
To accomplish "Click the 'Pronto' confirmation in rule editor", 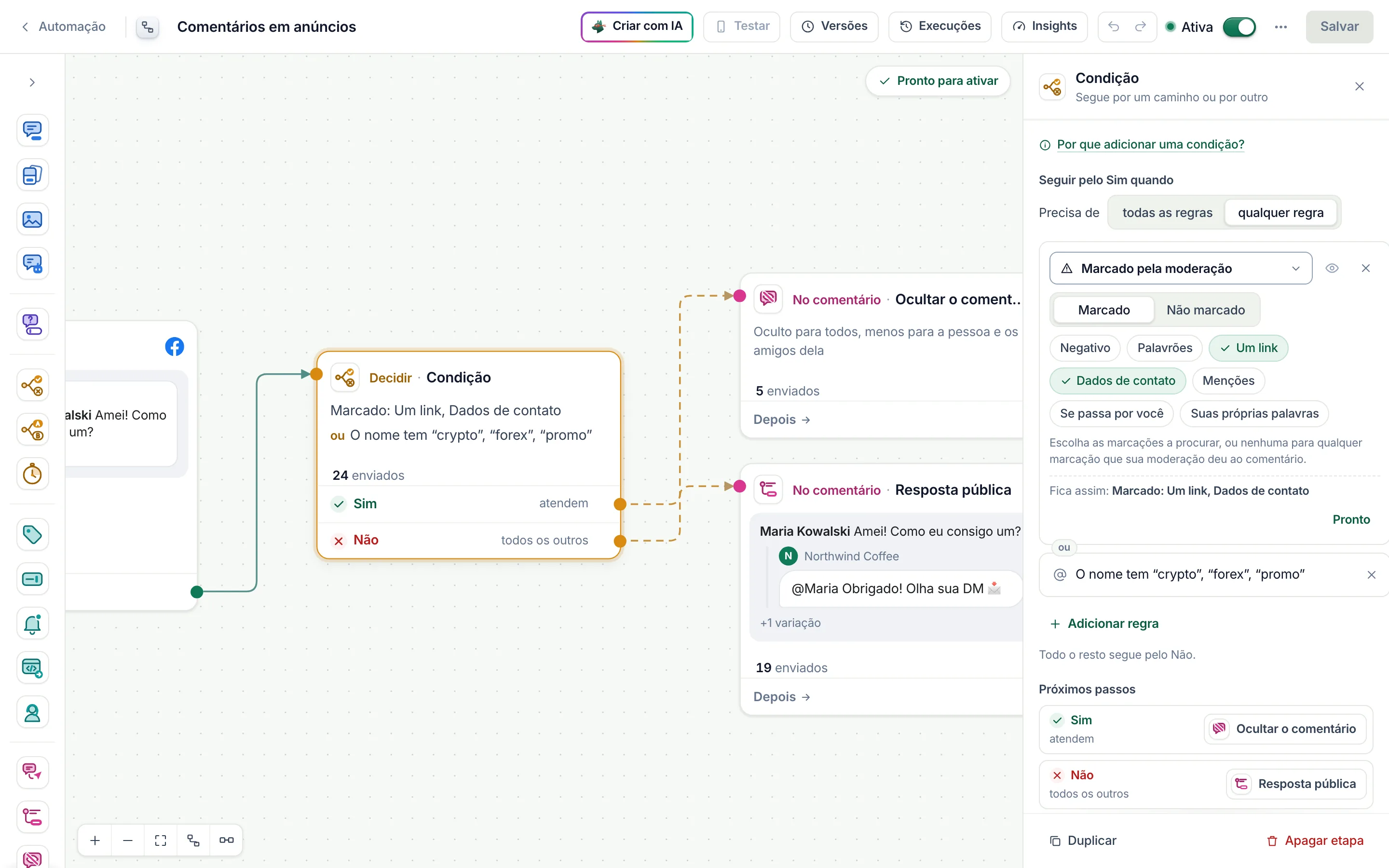I will pyautogui.click(x=1351, y=519).
